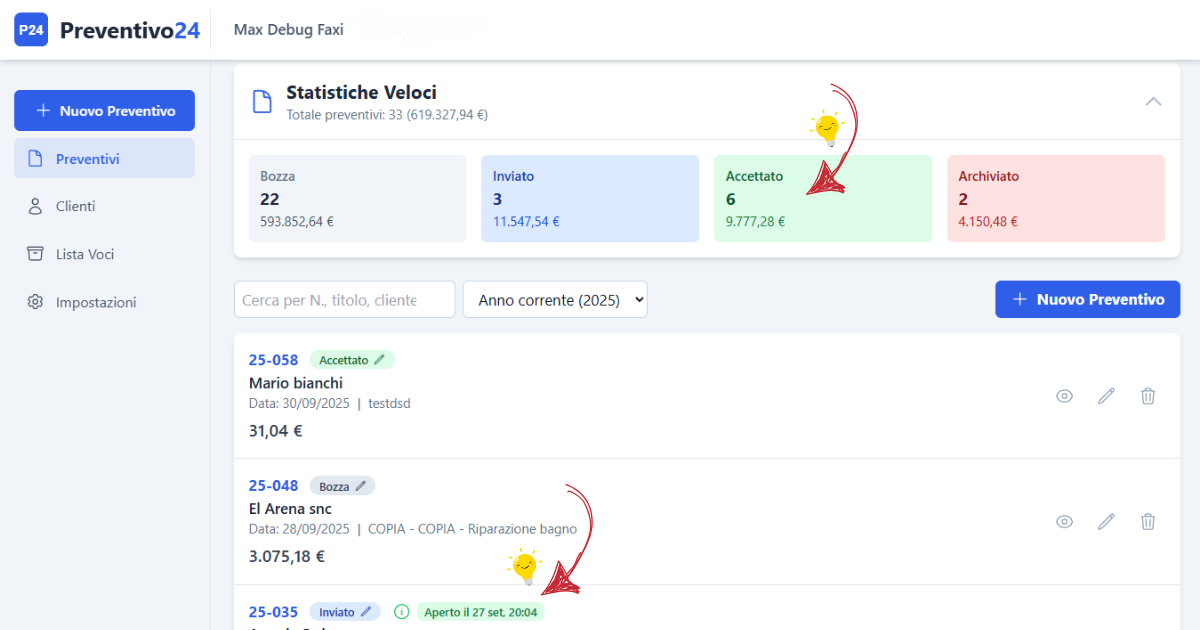
Task: Collapse the Statistiche Veloci panel
Action: (1153, 102)
